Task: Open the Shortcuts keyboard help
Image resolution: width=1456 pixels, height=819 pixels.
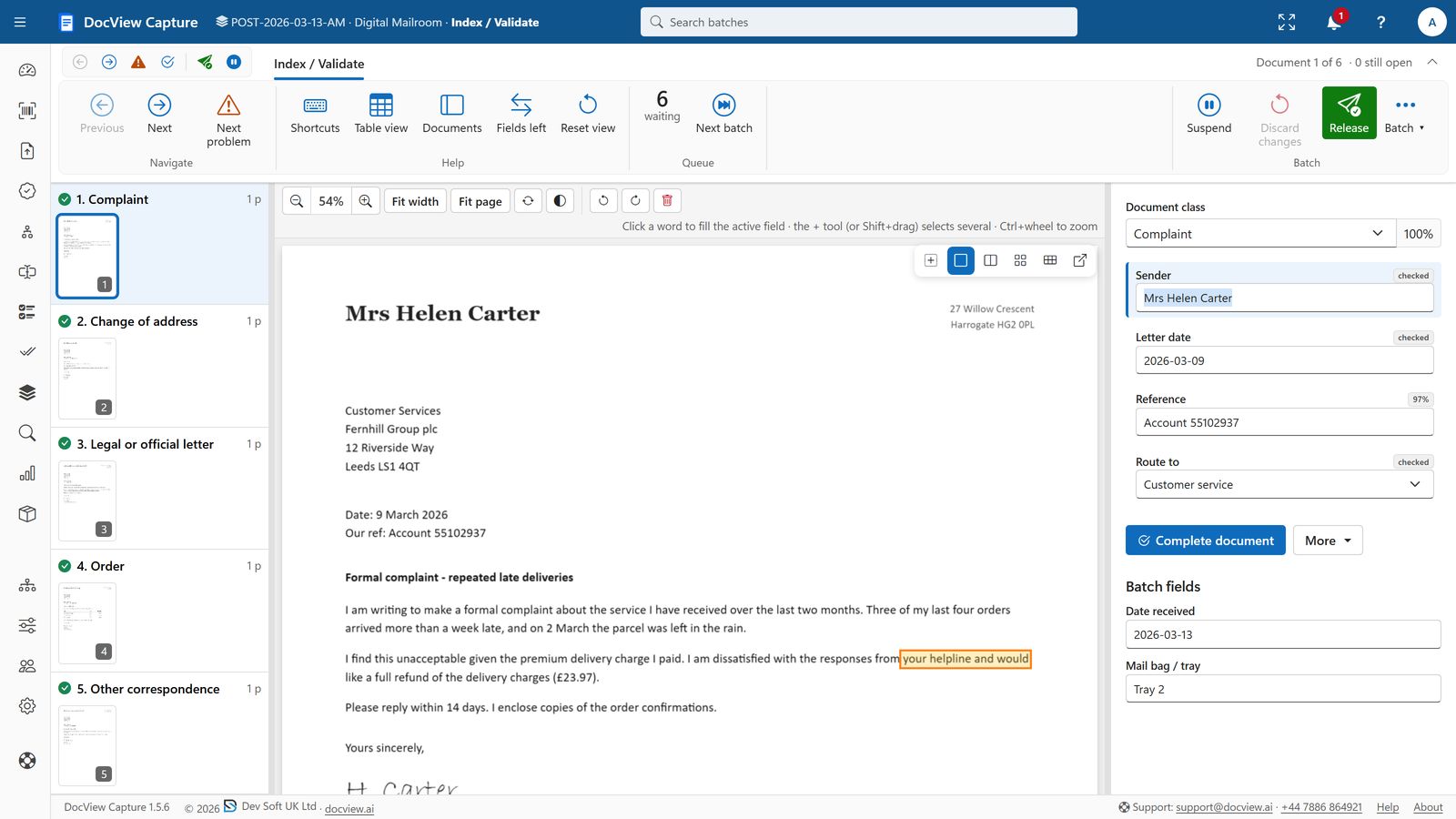Action: 315,114
